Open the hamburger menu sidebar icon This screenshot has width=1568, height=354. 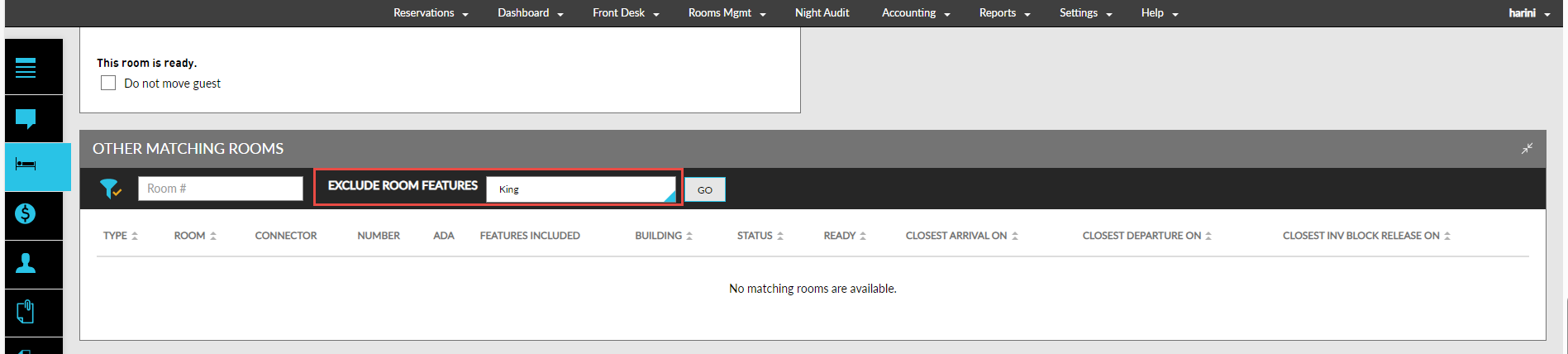click(x=26, y=68)
